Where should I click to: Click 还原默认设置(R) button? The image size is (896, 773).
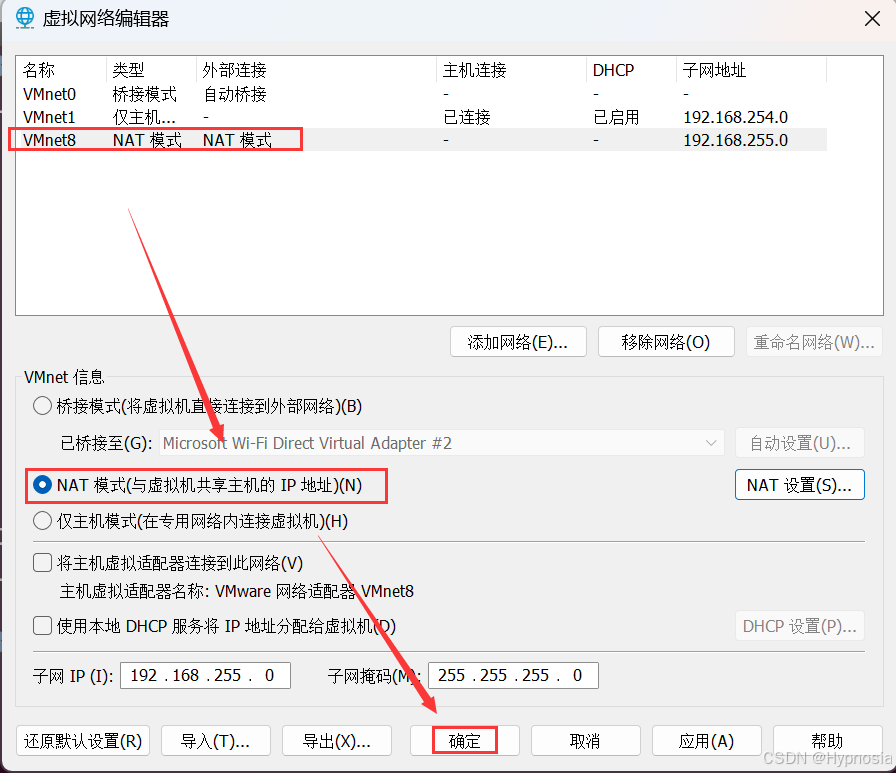[83, 741]
